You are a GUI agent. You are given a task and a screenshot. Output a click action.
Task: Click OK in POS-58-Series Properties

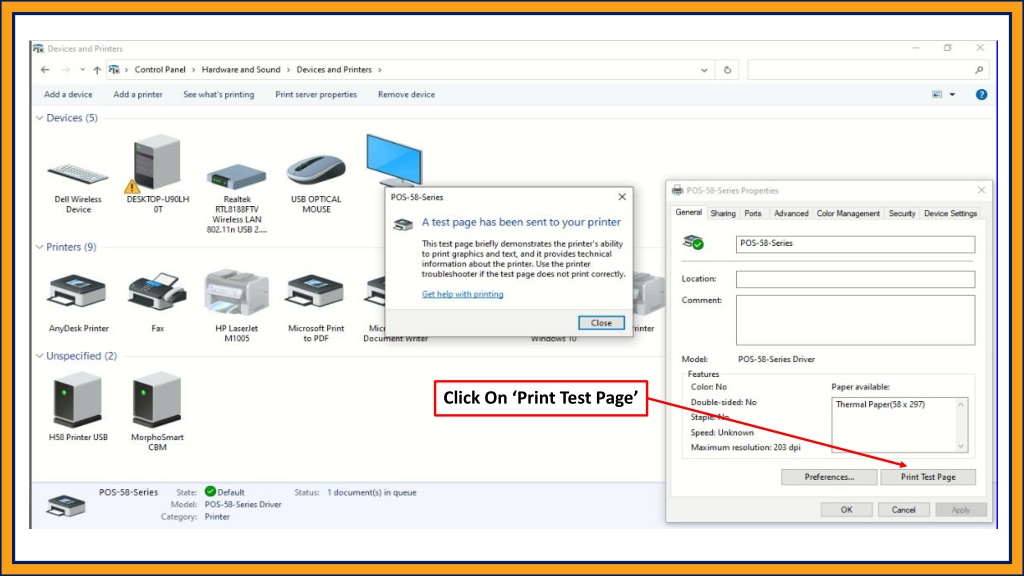click(x=846, y=510)
